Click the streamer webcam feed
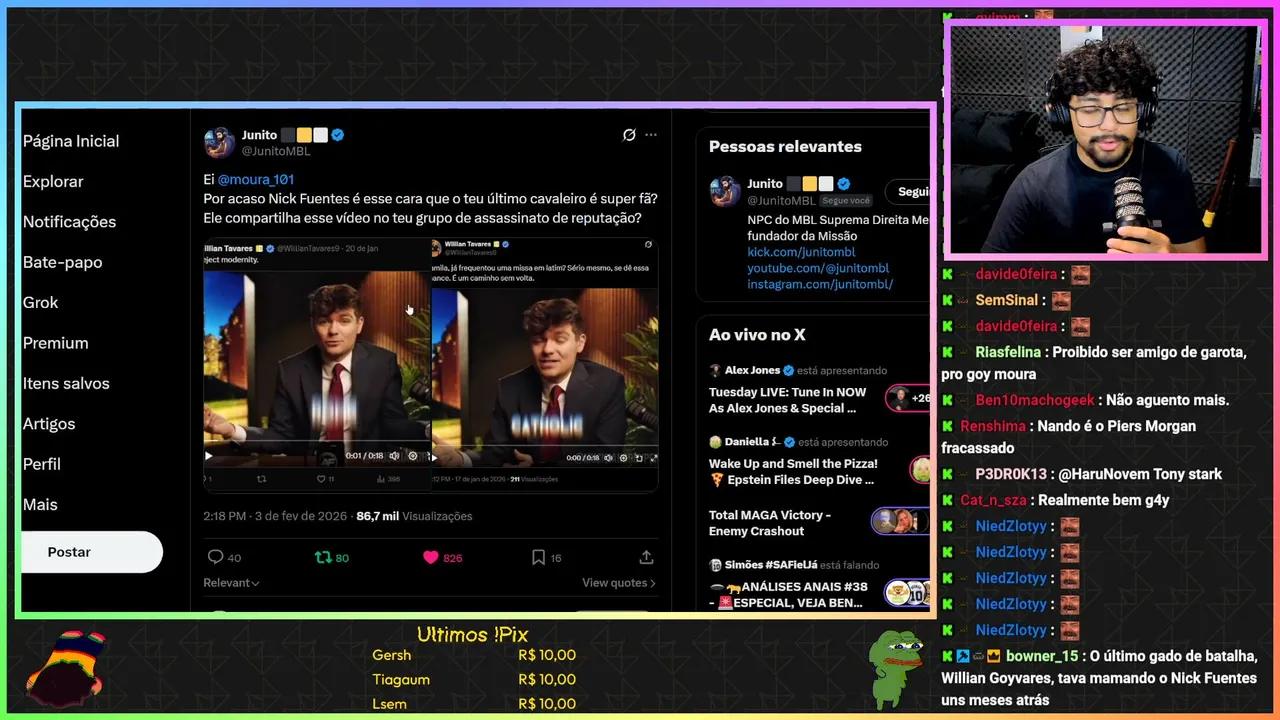Screen dimensions: 1280x720 pos(1105,140)
